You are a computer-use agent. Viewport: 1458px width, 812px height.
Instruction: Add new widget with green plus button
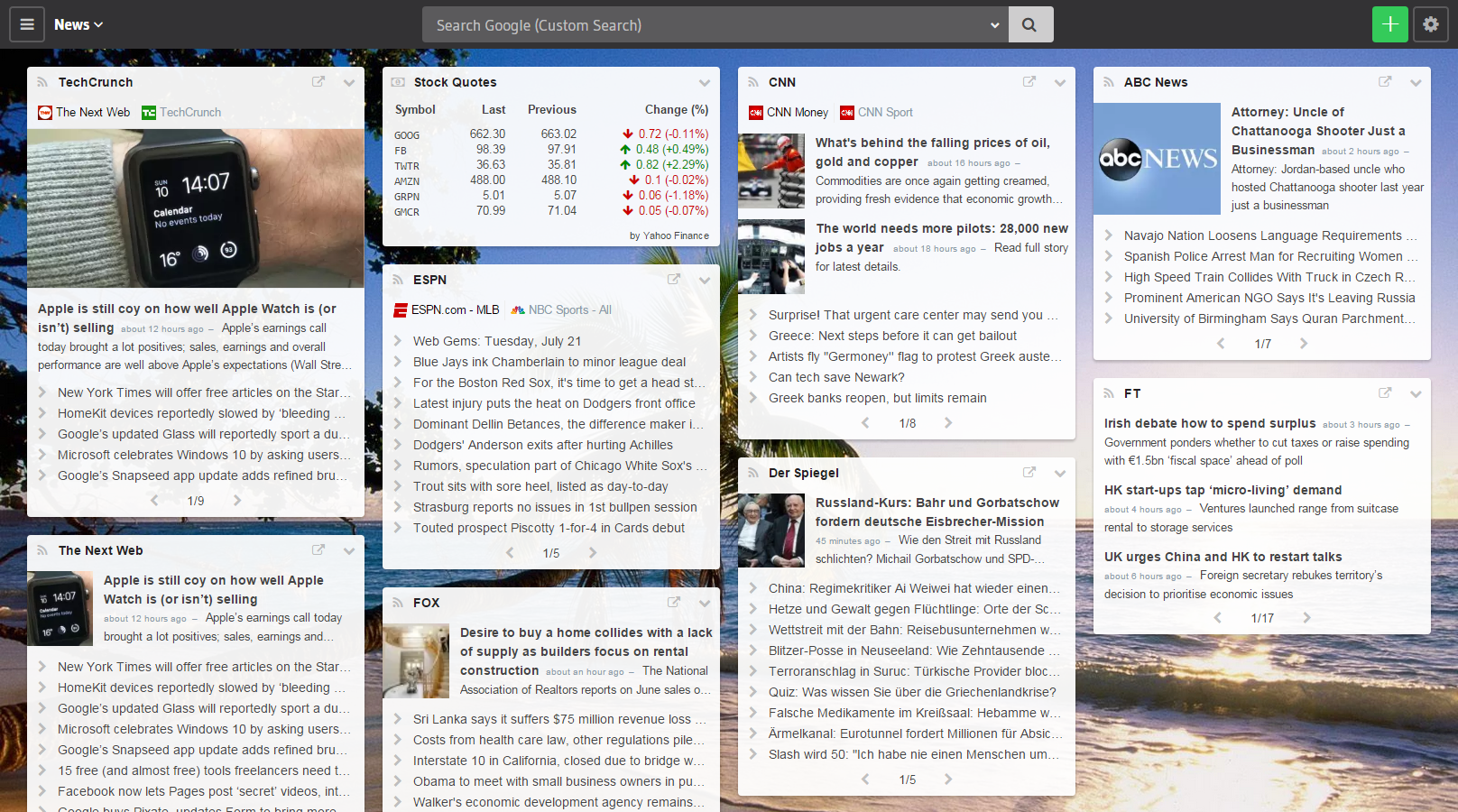(1390, 24)
